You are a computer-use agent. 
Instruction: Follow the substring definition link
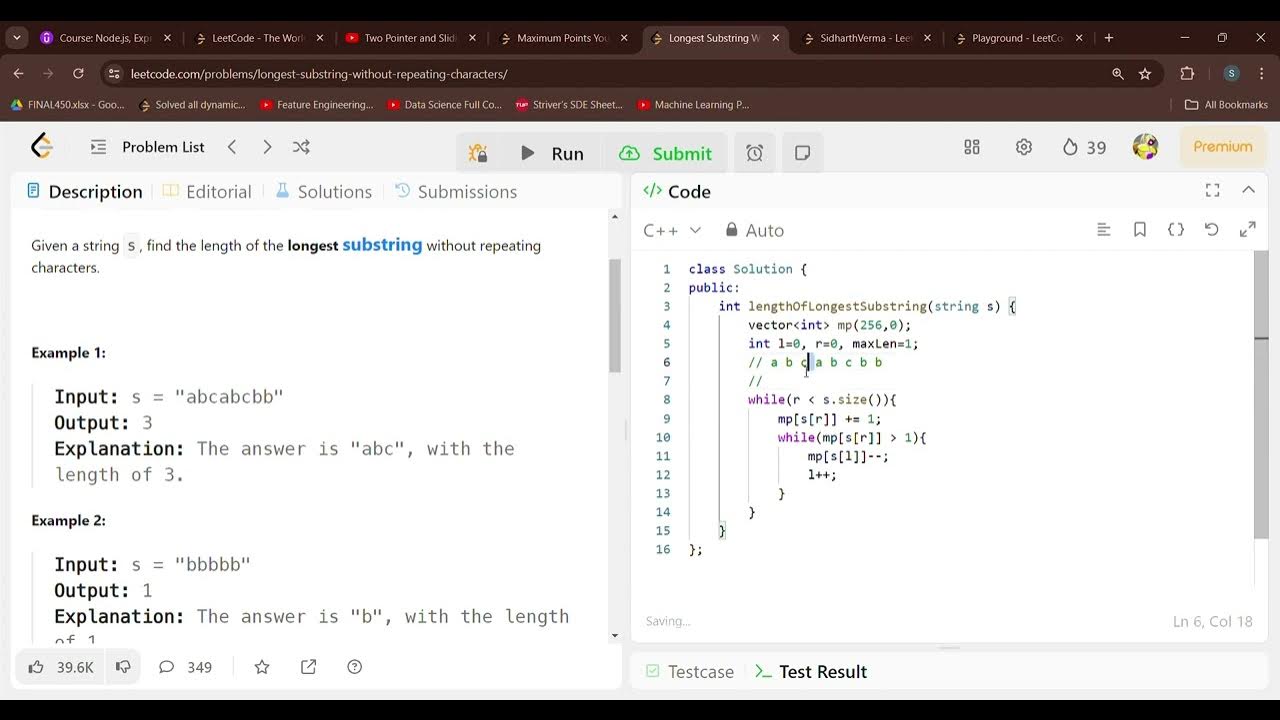(382, 245)
